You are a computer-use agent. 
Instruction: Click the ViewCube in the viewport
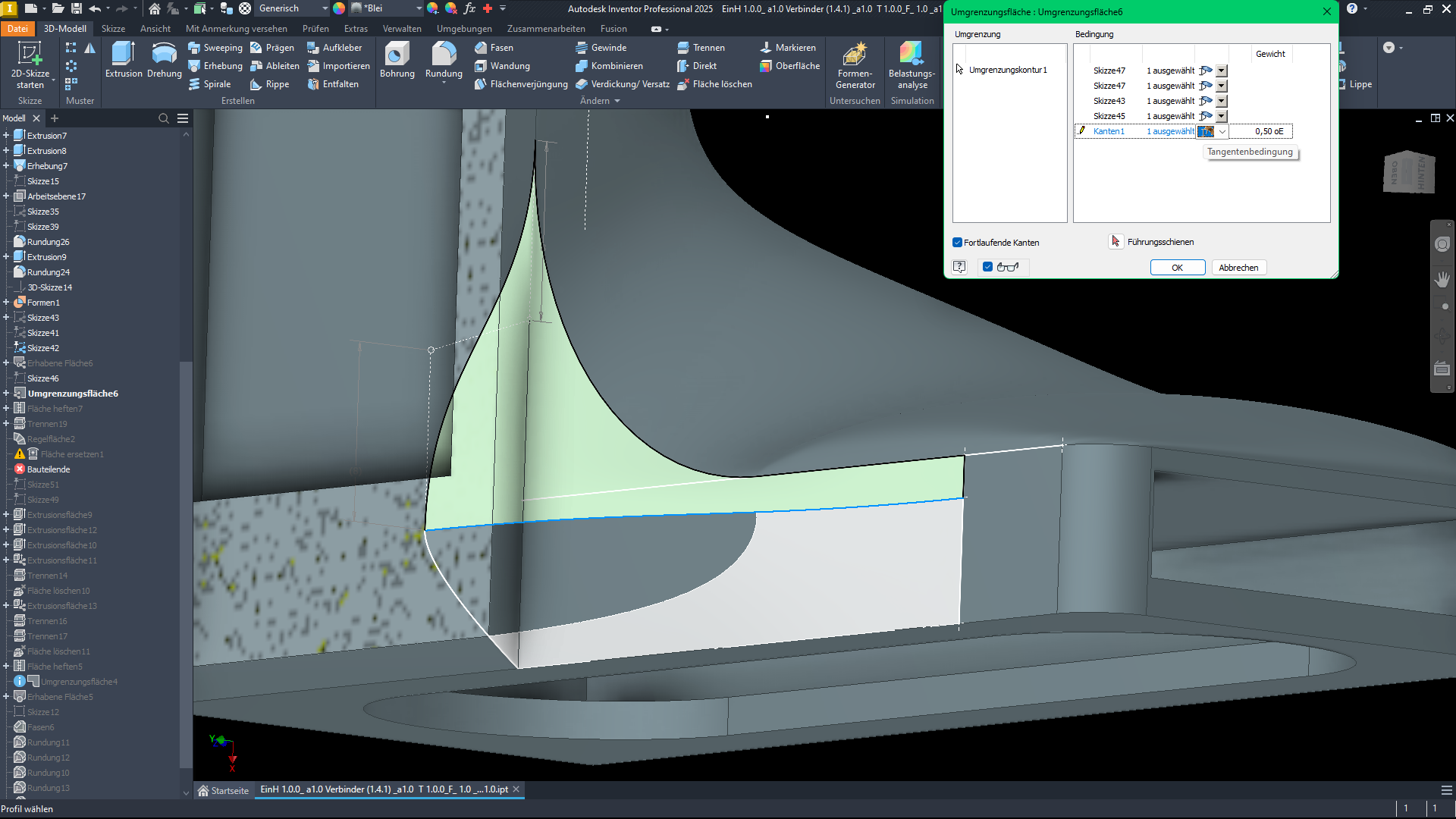(x=1409, y=172)
